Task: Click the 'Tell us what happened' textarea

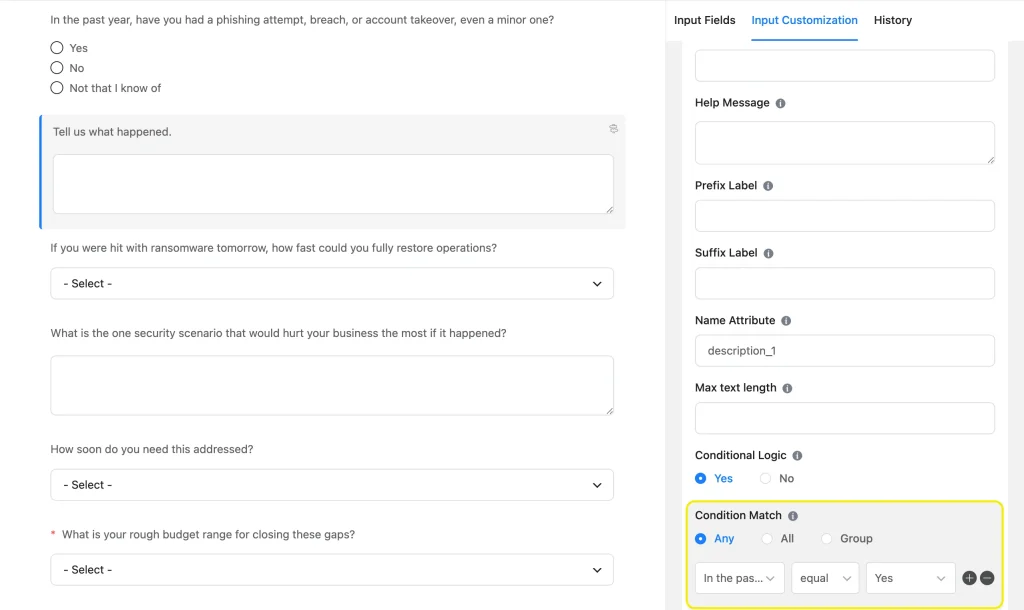Action: click(x=333, y=184)
